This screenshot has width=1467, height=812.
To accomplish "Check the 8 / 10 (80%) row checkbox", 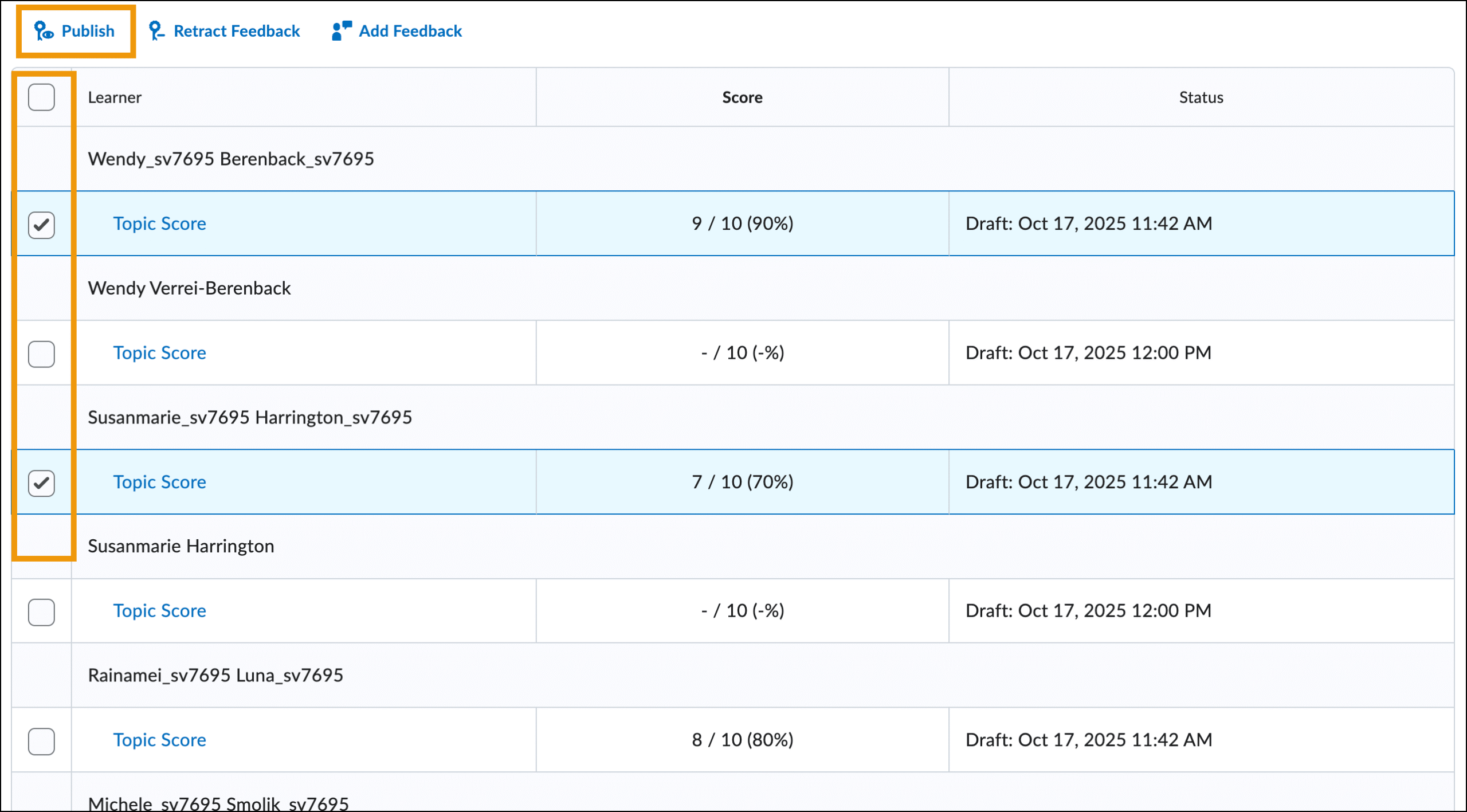I will point(41,741).
